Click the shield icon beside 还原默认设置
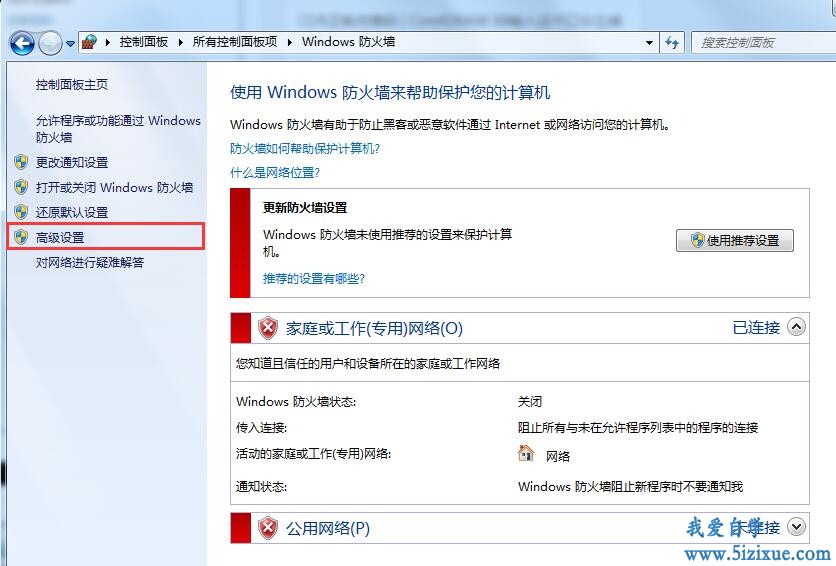Screen dimensions: 836x566 [21, 212]
